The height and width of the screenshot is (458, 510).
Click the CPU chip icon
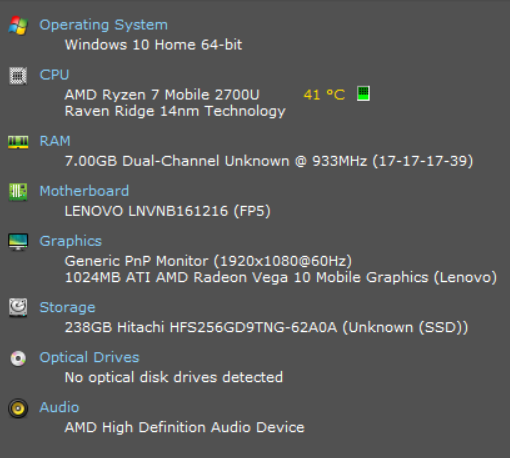click(x=18, y=76)
